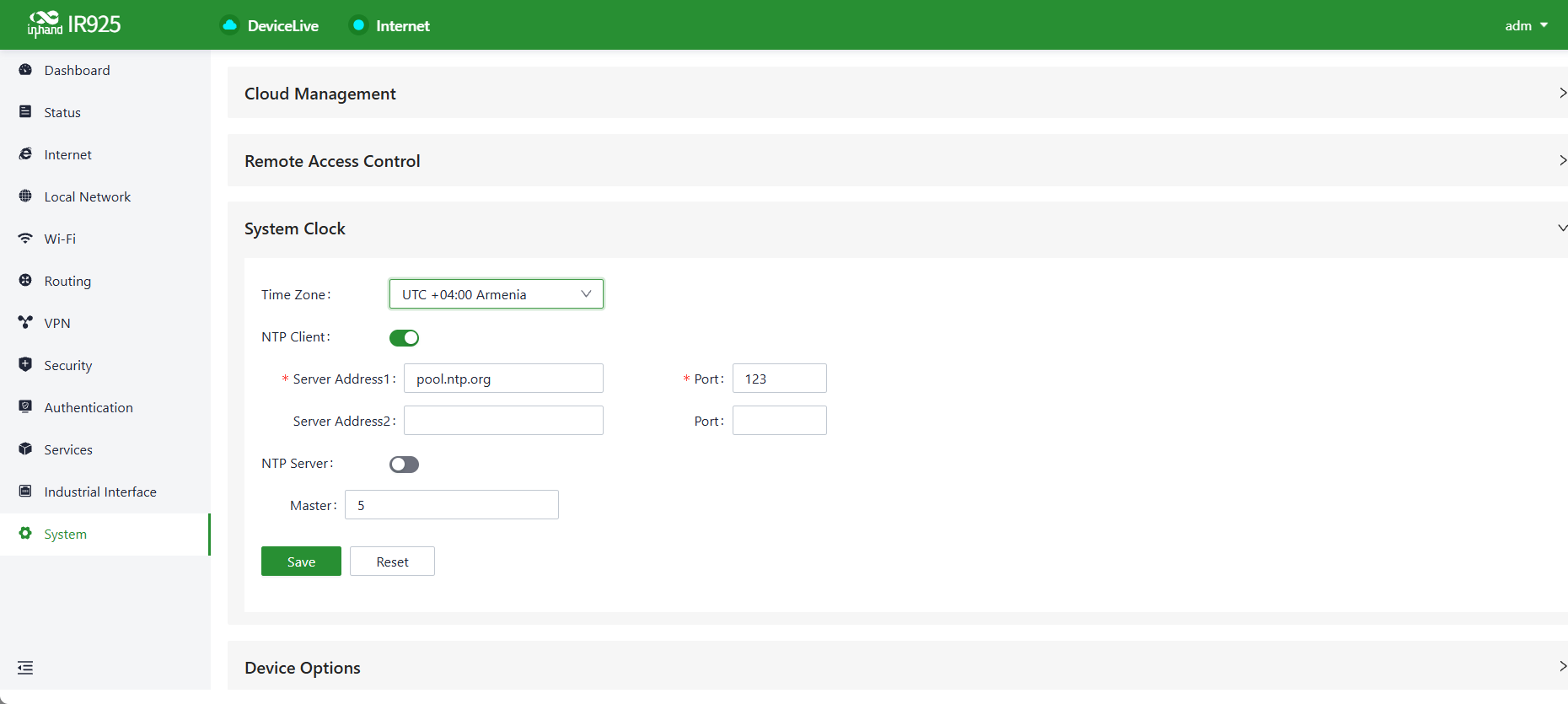Select the Services menu item
The width and height of the screenshot is (1568, 704).
coord(105,449)
